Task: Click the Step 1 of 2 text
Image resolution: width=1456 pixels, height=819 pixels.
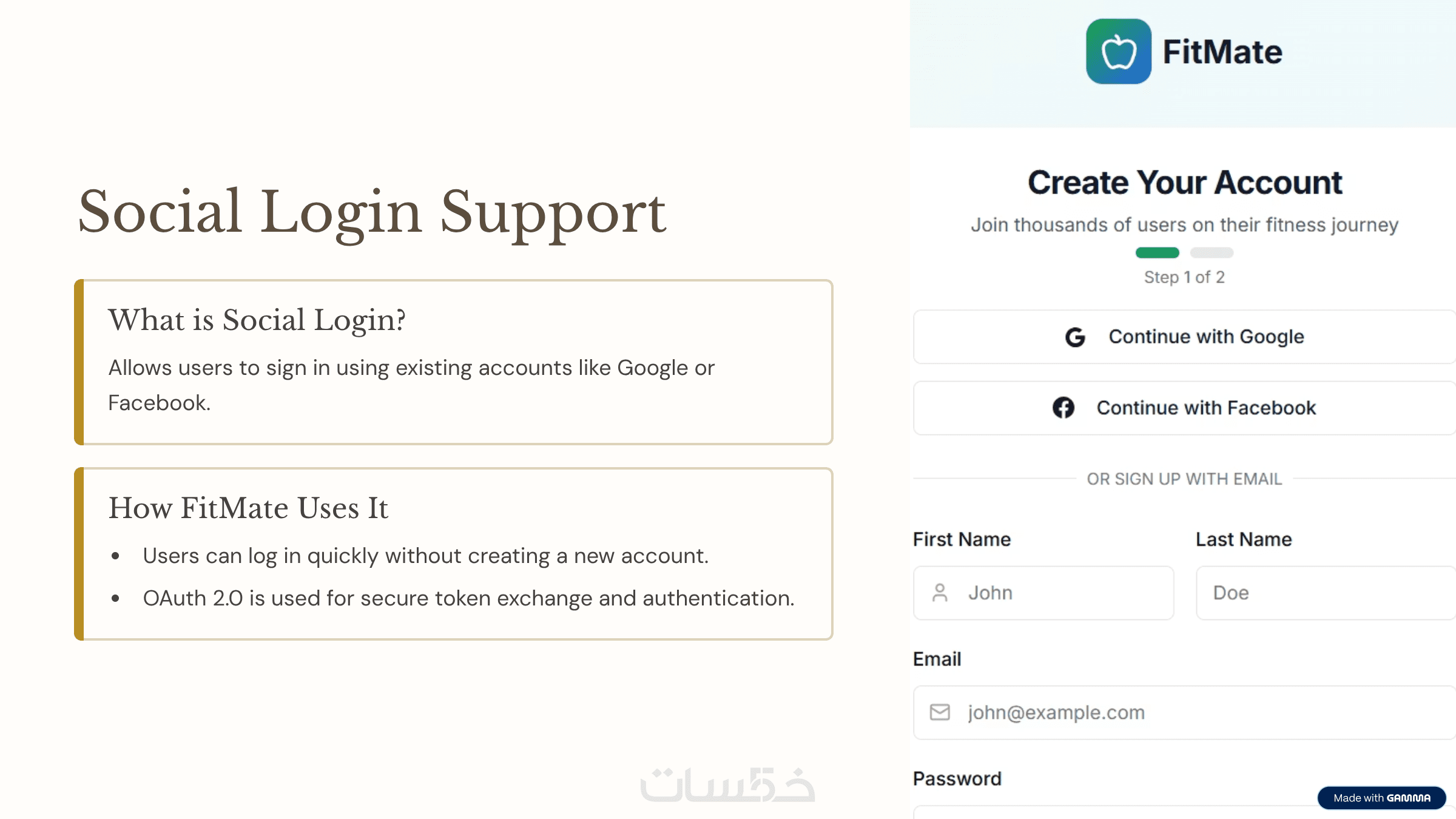Action: 1184,277
